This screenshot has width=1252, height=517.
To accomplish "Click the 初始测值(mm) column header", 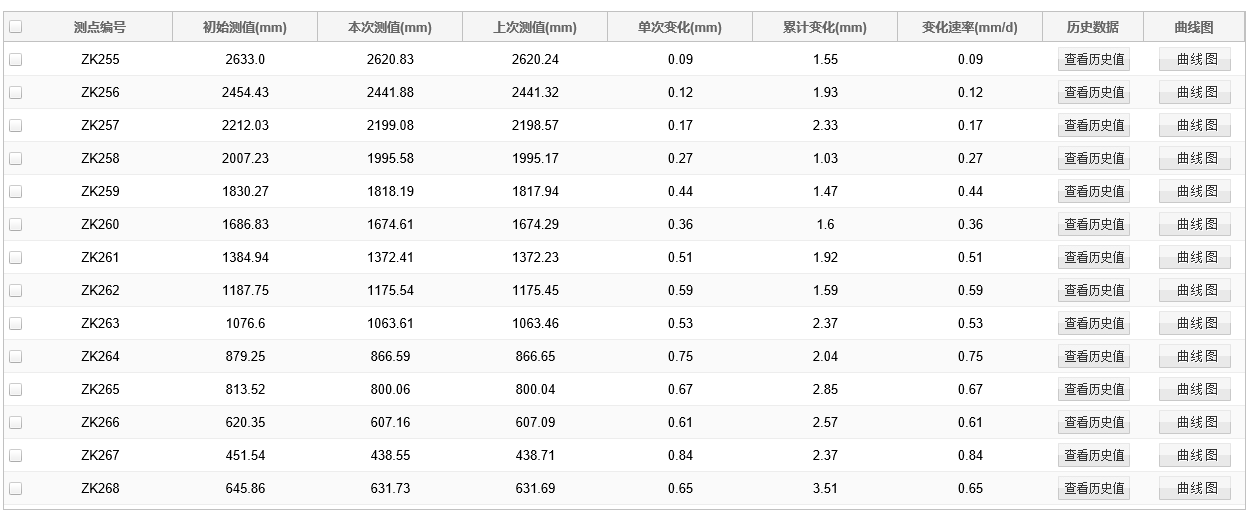I will 245,27.
